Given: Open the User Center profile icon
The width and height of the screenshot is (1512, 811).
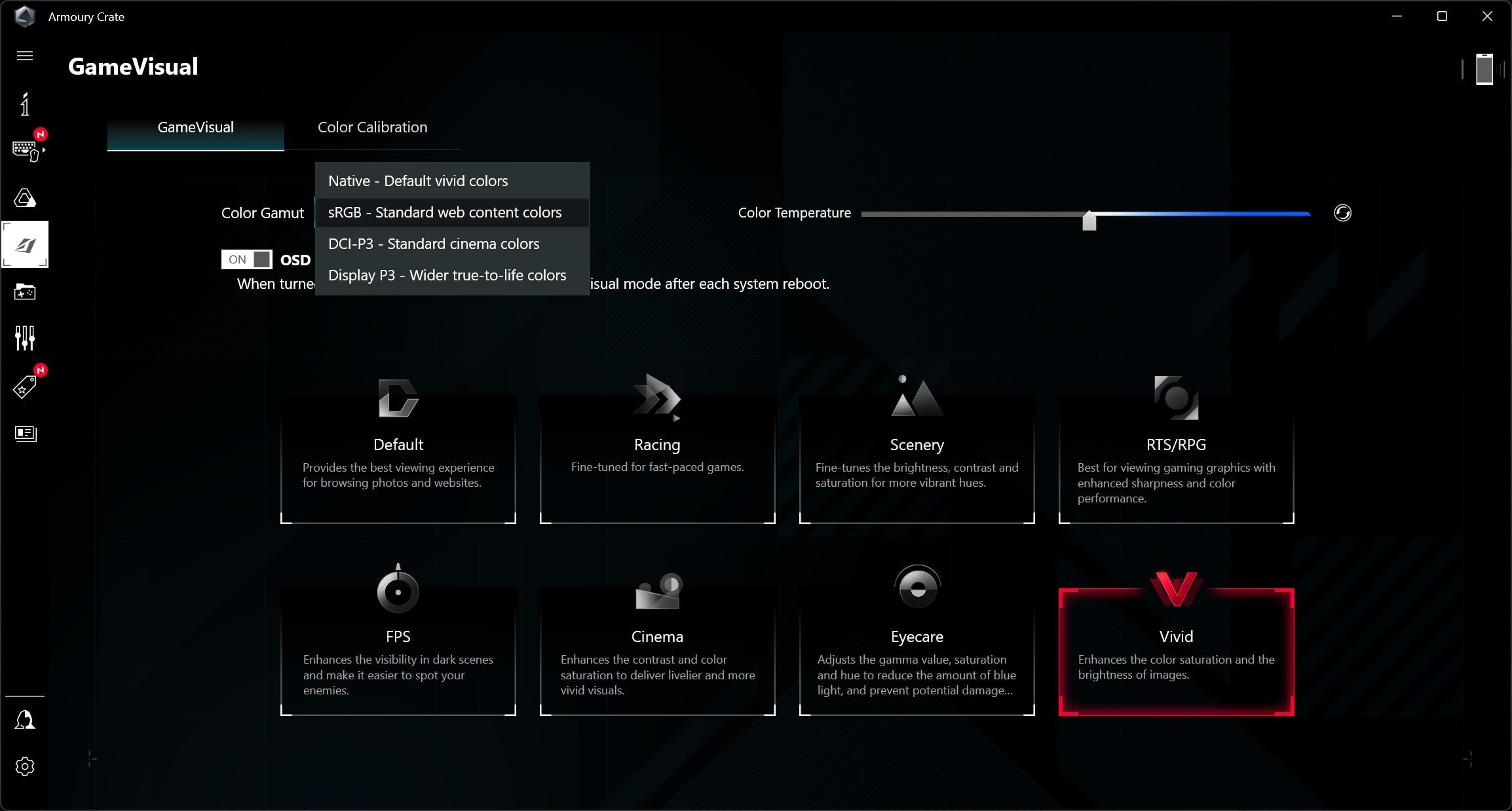Looking at the screenshot, I should click(x=25, y=720).
